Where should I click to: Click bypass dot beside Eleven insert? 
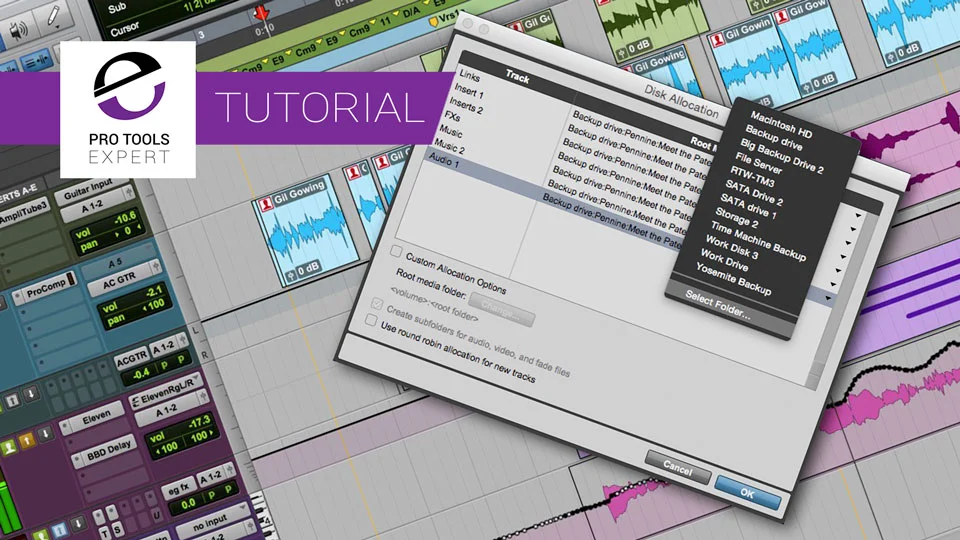(66, 426)
